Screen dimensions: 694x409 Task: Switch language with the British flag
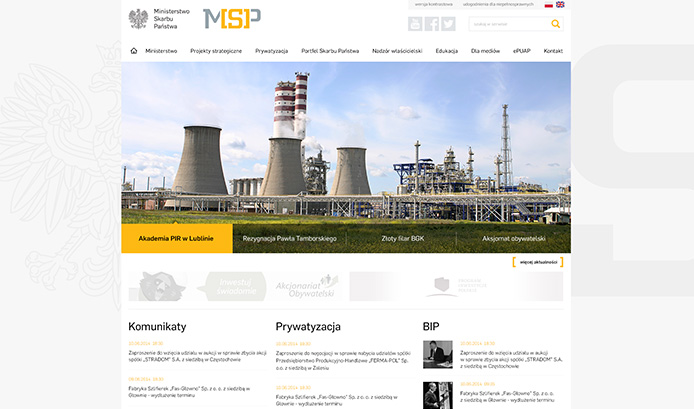click(560, 4)
